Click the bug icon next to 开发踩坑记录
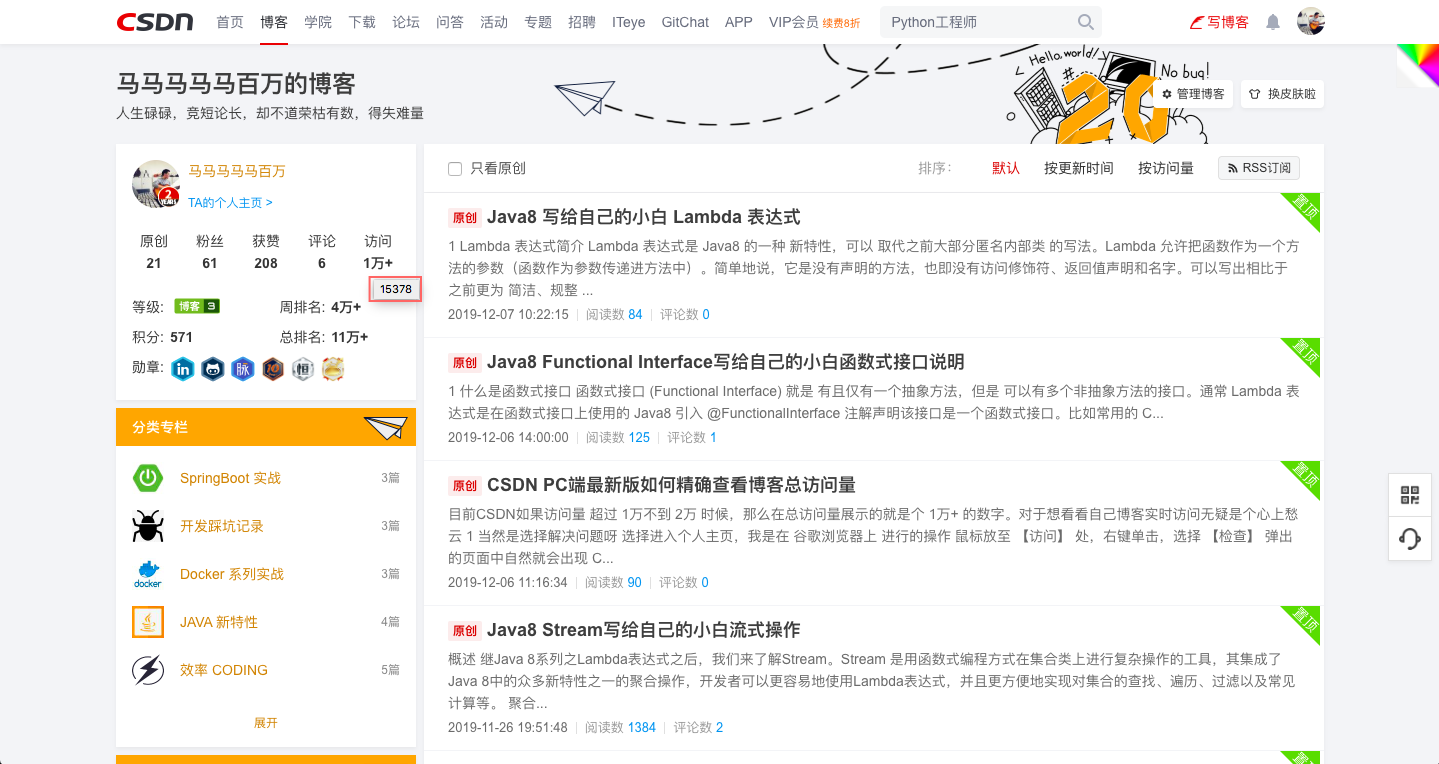Viewport: 1439px width, 764px height. (x=147, y=525)
